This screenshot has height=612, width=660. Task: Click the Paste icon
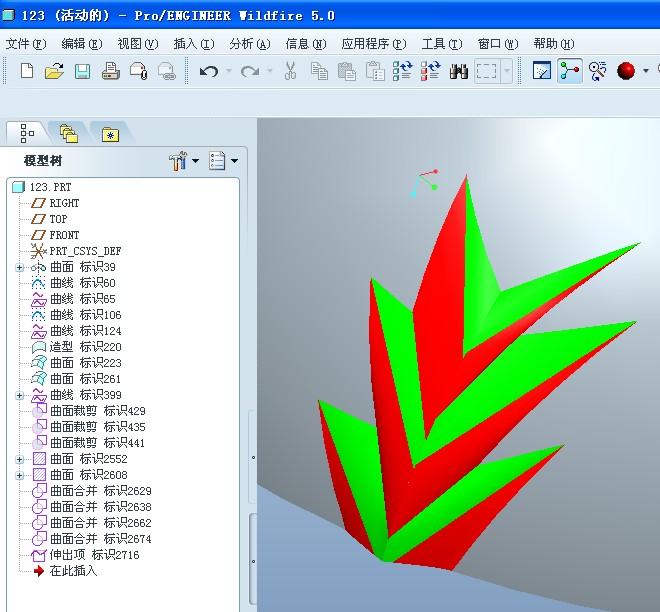click(x=347, y=71)
